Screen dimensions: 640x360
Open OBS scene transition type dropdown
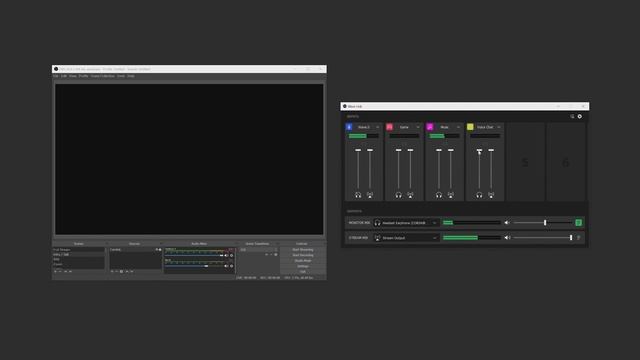coord(258,249)
